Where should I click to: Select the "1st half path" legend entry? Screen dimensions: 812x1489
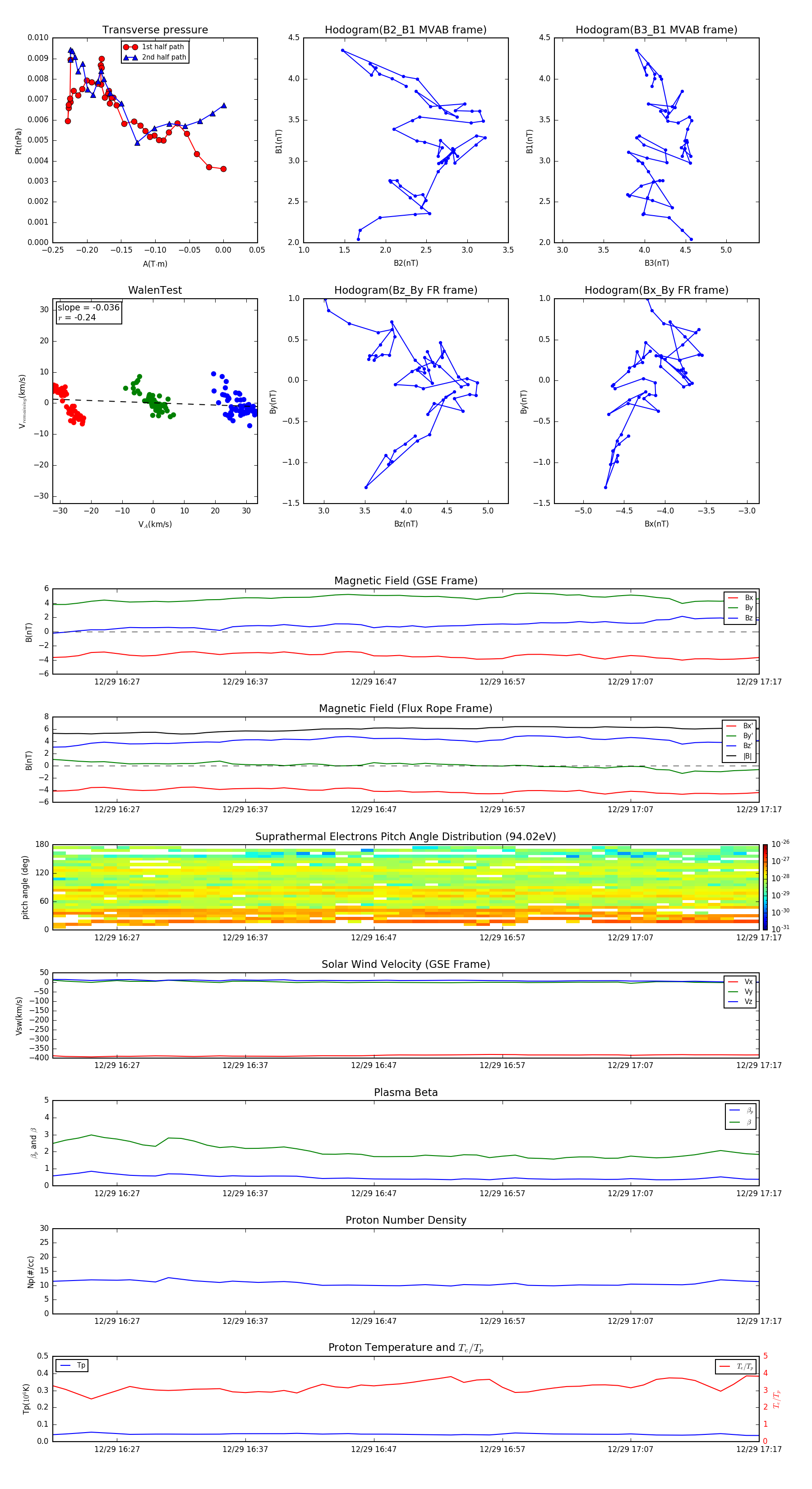155,47
